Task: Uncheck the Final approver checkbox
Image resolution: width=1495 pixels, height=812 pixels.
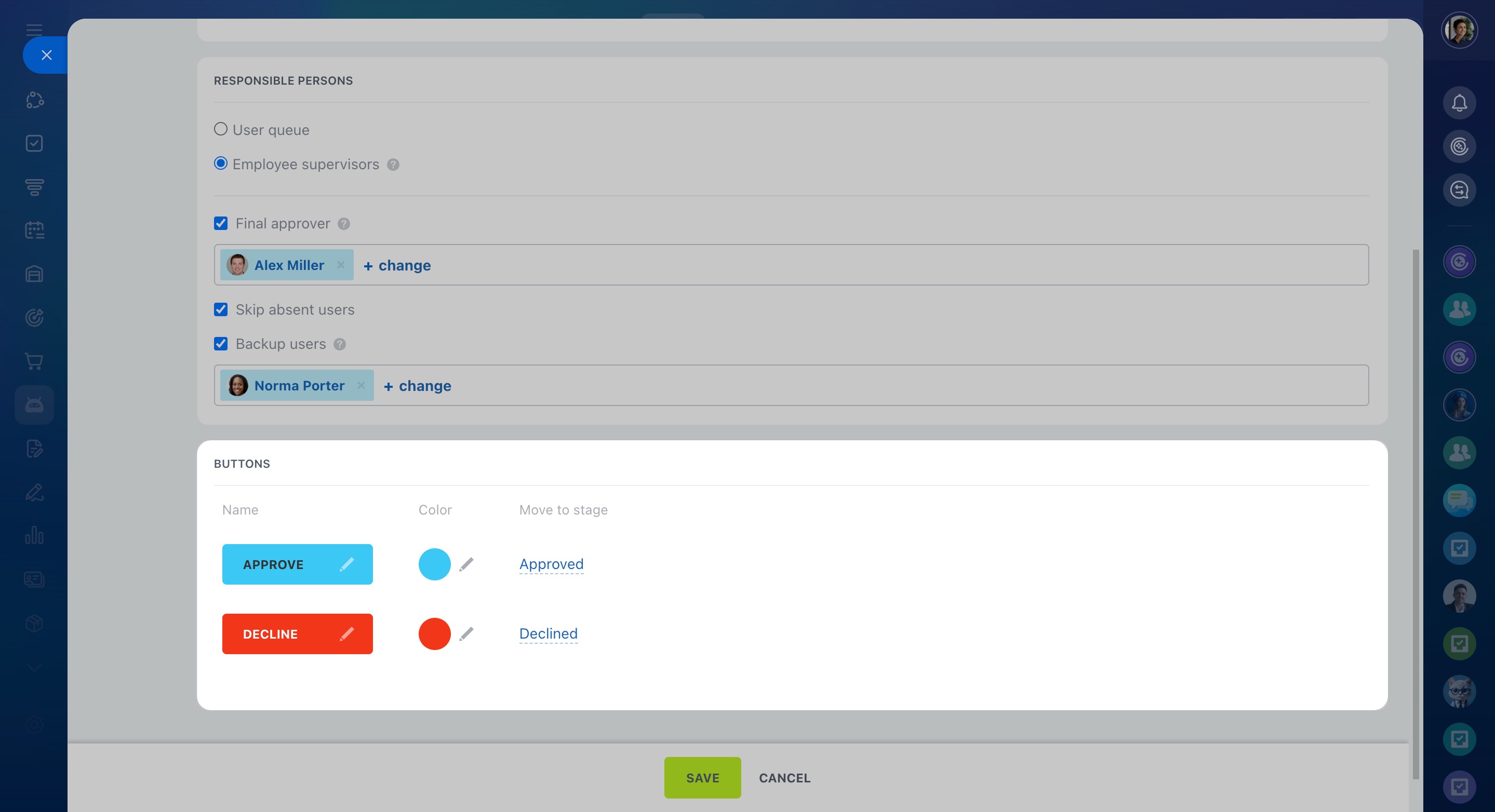Action: point(221,223)
